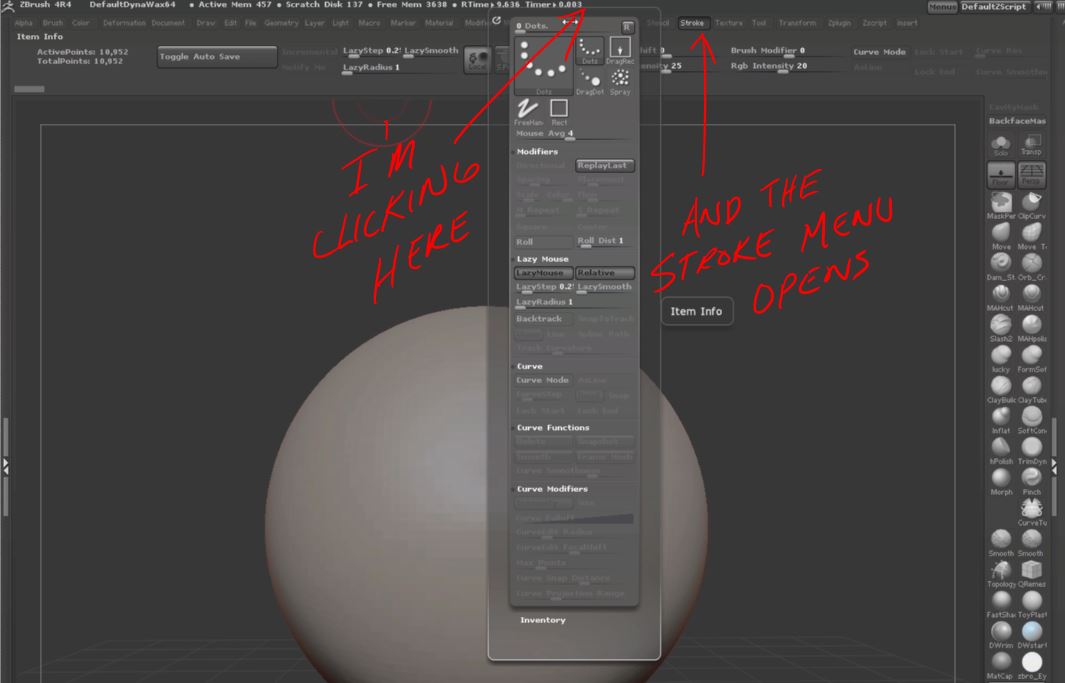Open the Zplugin menu

coord(840,23)
